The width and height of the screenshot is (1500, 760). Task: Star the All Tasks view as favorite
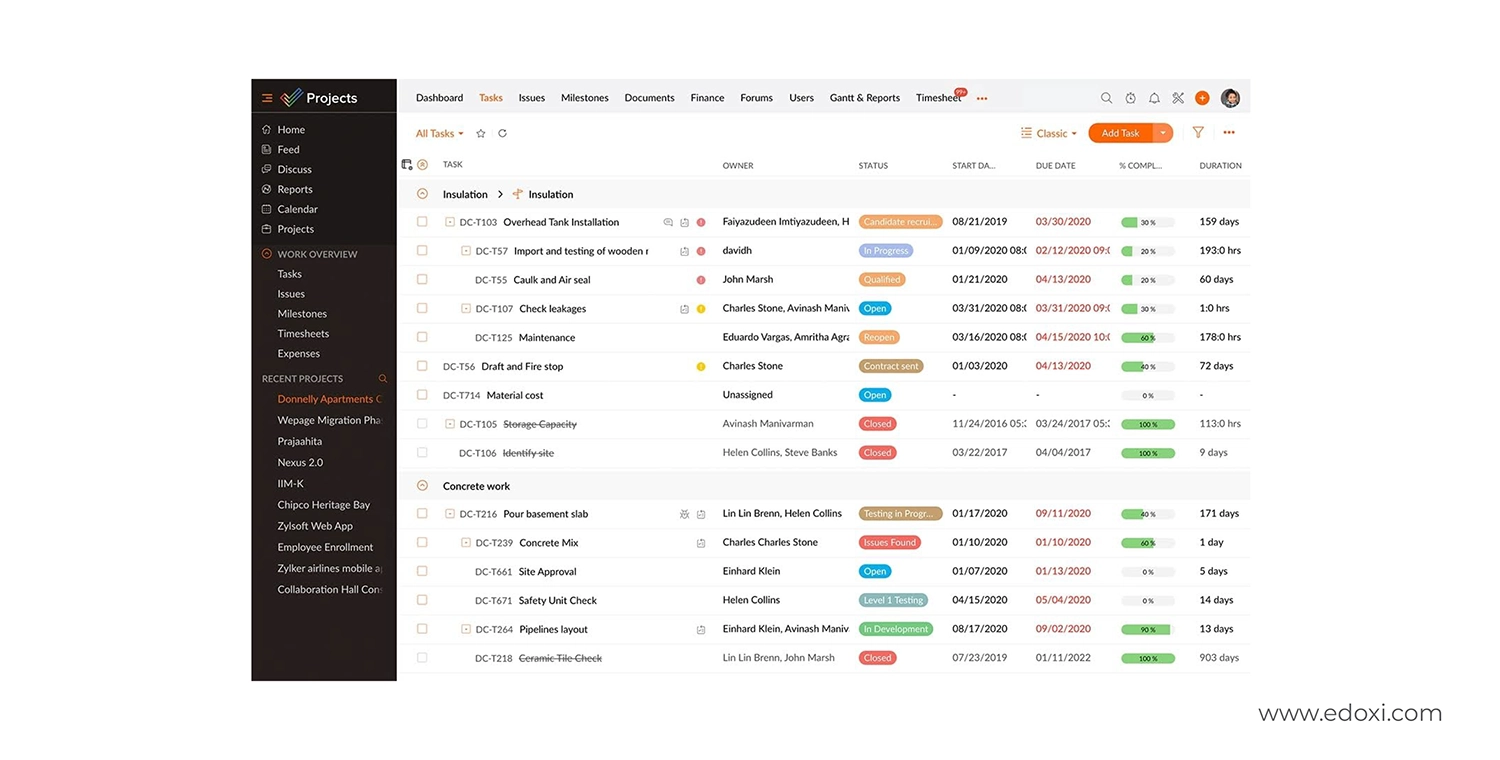click(480, 132)
